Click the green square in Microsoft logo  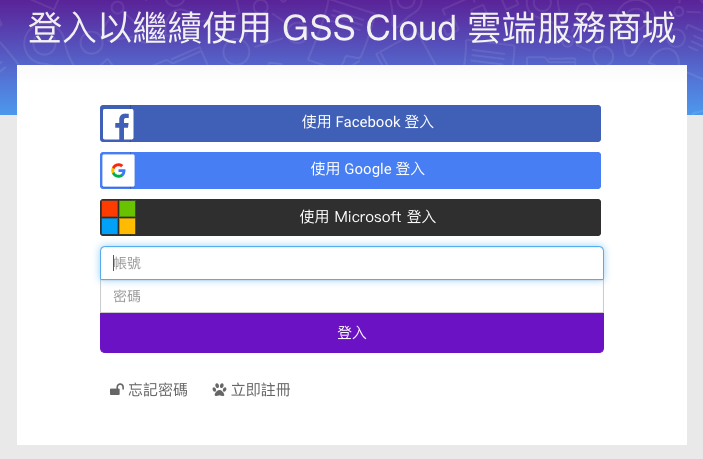click(x=127, y=209)
